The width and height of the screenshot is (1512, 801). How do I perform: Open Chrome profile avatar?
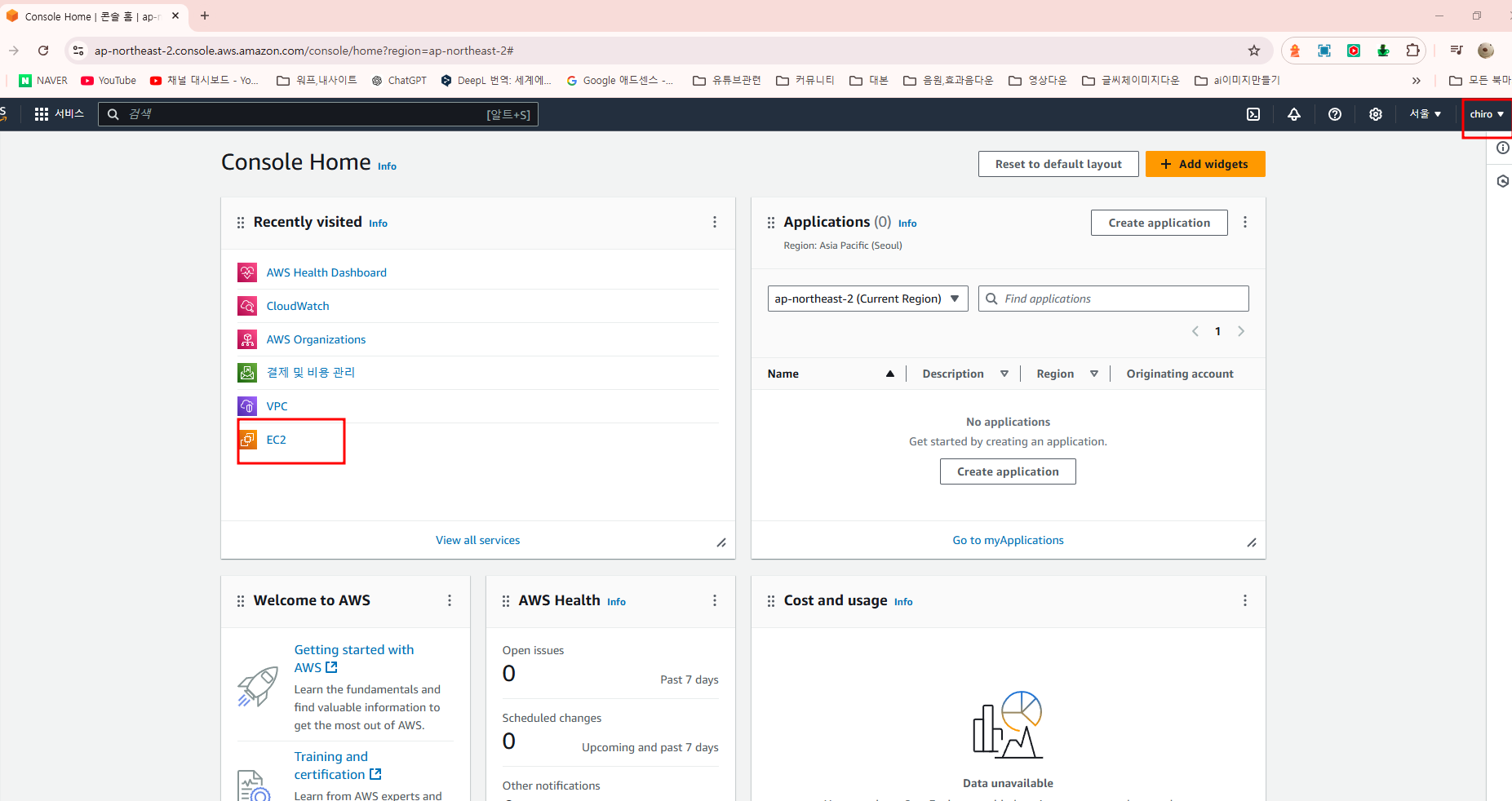(1486, 51)
